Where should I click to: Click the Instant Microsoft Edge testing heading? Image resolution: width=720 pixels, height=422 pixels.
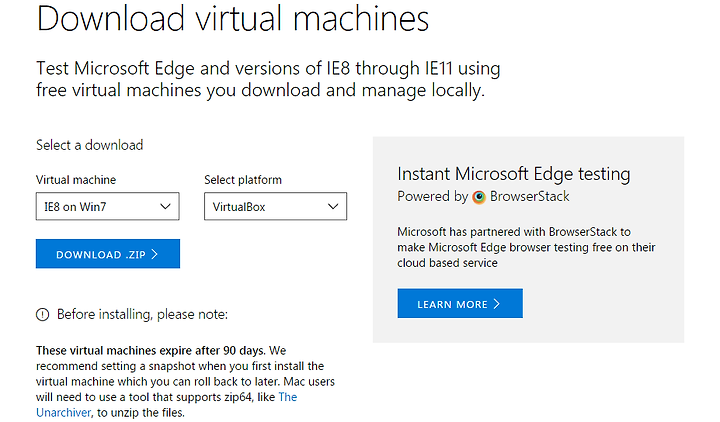[x=513, y=174]
